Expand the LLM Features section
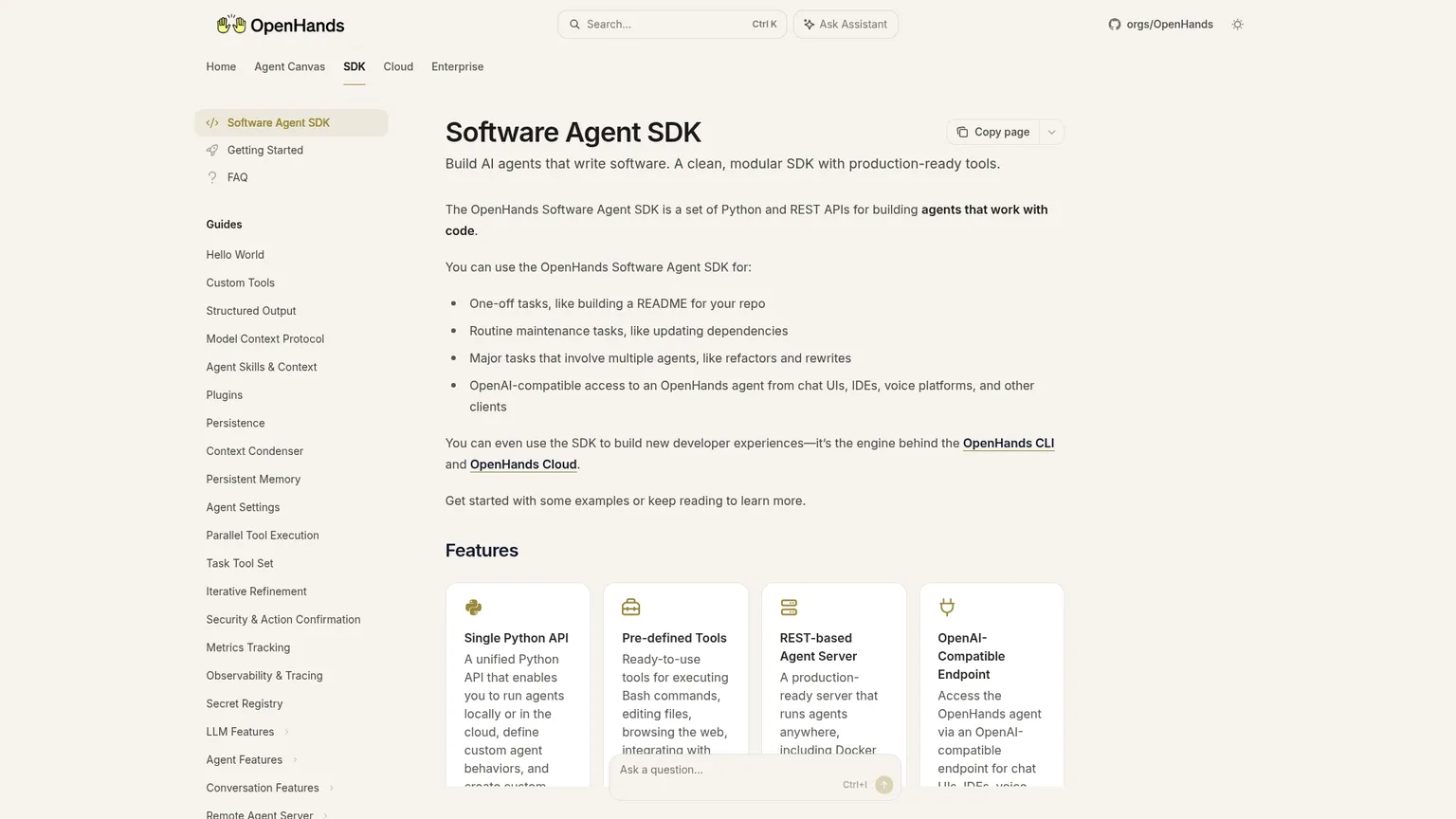The image size is (1456, 819). (286, 732)
